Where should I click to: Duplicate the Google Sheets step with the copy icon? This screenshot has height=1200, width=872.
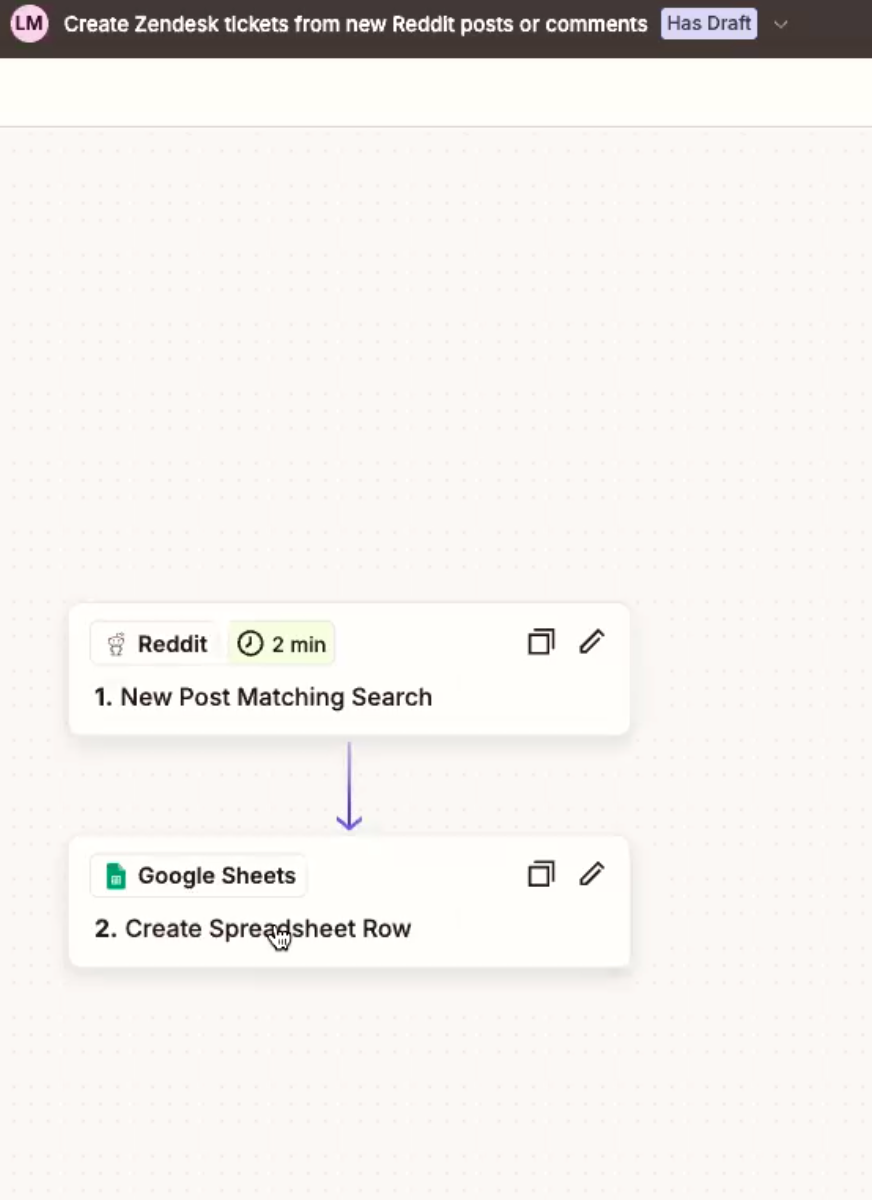click(541, 874)
